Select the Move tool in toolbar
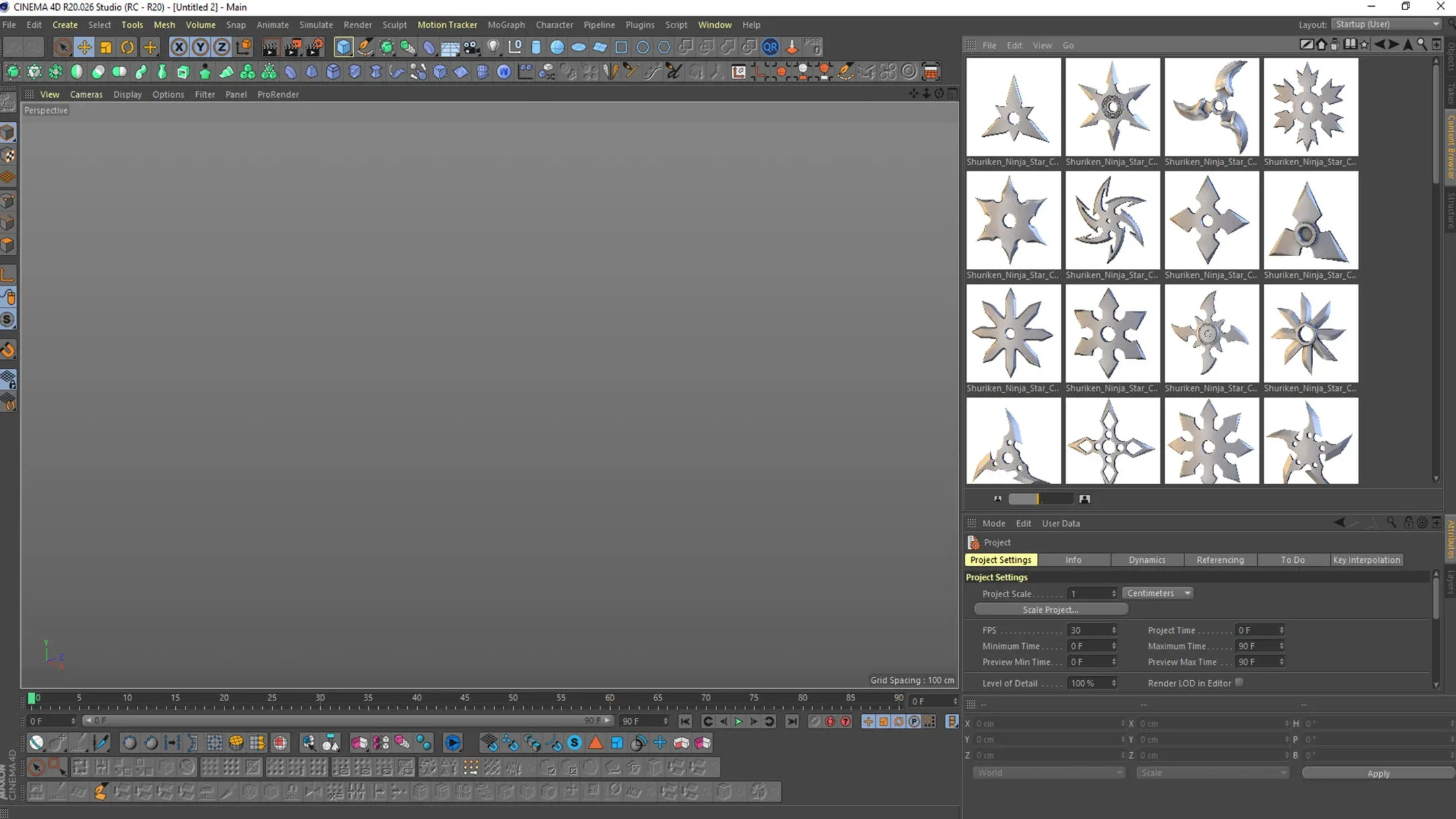Screen dimensions: 1456x819 85,47
